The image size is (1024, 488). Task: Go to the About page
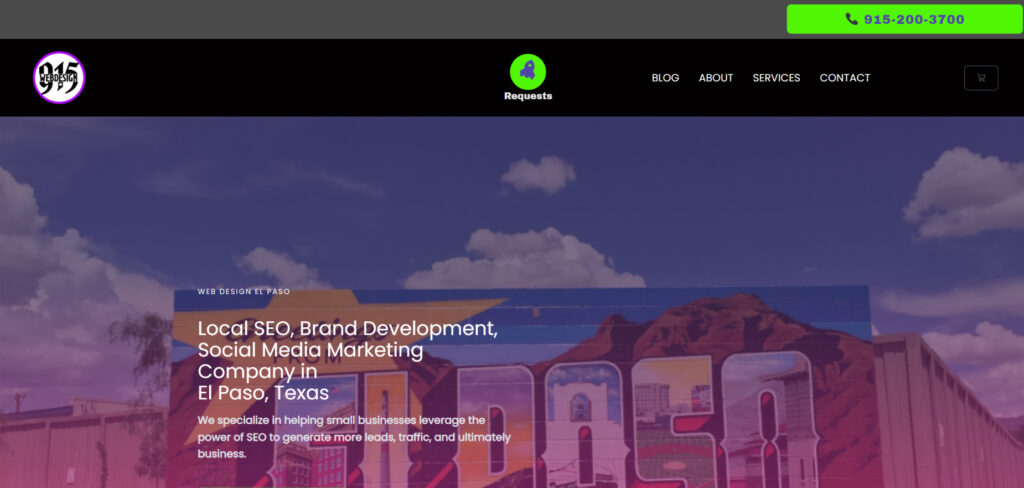click(716, 78)
